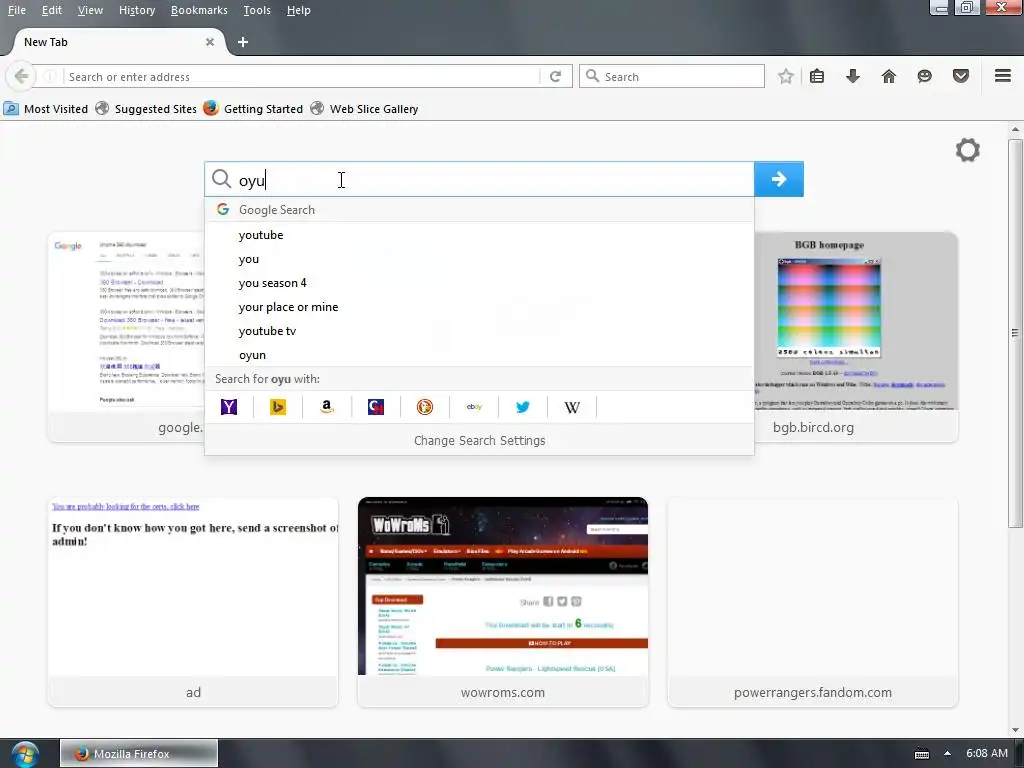The height and width of the screenshot is (768, 1024).
Task: Open the Help menu
Action: 298,10
